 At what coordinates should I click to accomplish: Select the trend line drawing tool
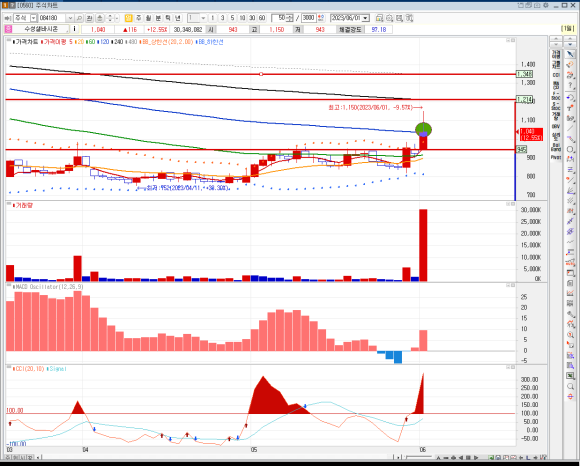coord(570,128)
